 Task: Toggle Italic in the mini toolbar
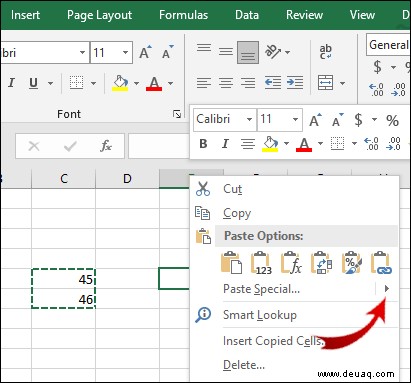[x=225, y=144]
